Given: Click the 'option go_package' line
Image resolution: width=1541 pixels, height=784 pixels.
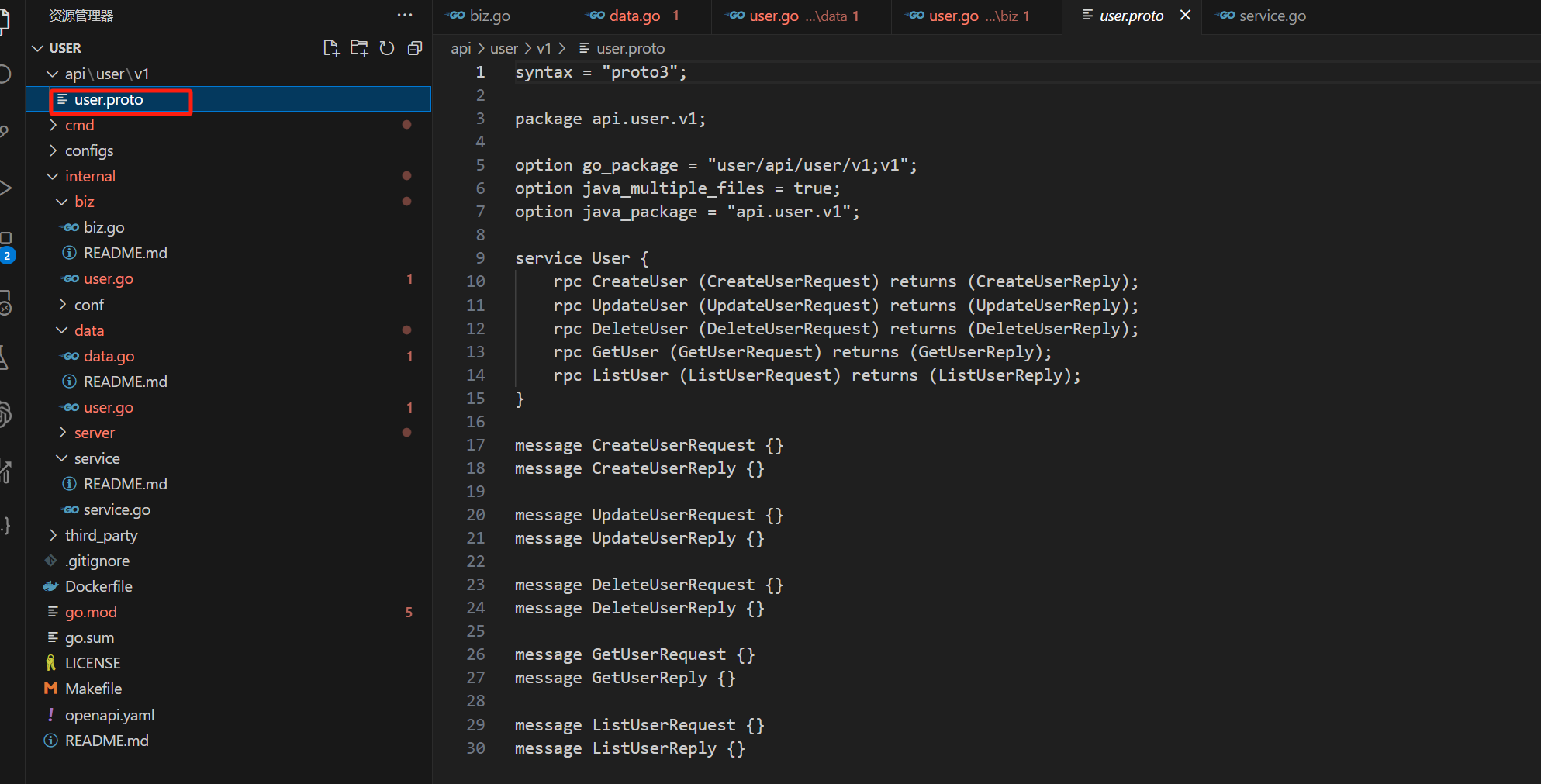Looking at the screenshot, I should coord(716,165).
